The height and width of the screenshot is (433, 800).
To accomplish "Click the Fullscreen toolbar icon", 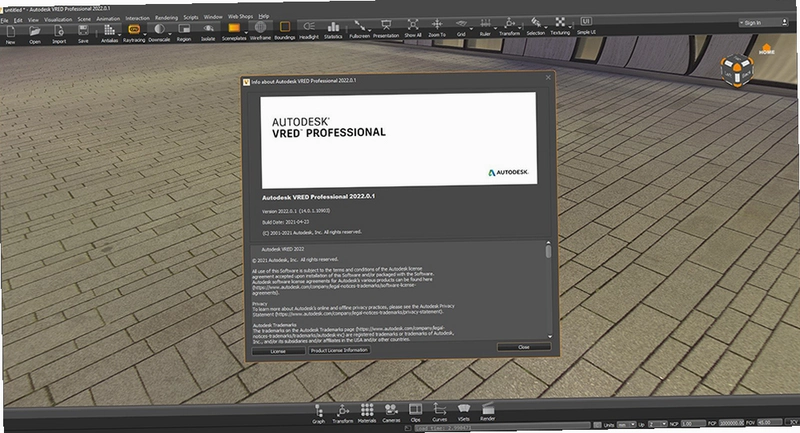I will (359, 27).
